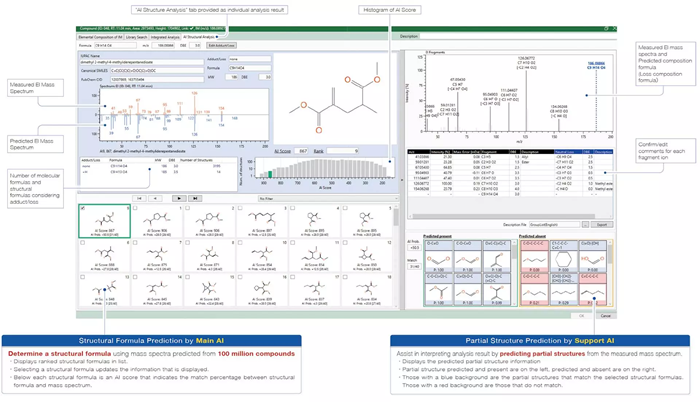
Task: Click the top Formula input field
Action: pos(115,46)
